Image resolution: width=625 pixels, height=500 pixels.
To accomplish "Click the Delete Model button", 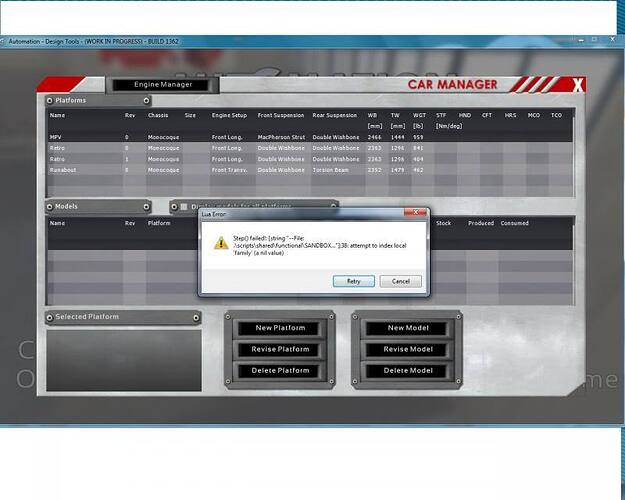I will [x=407, y=370].
